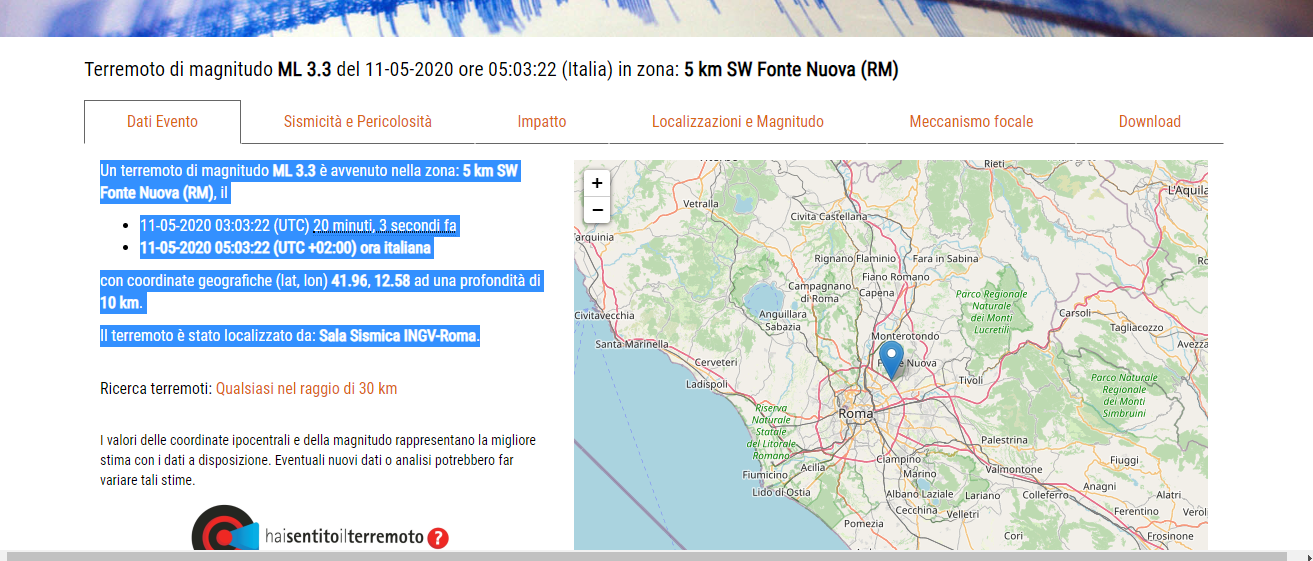Zoom in on the map with plus button
Viewport: 1313px width, 561px height.
click(597, 183)
